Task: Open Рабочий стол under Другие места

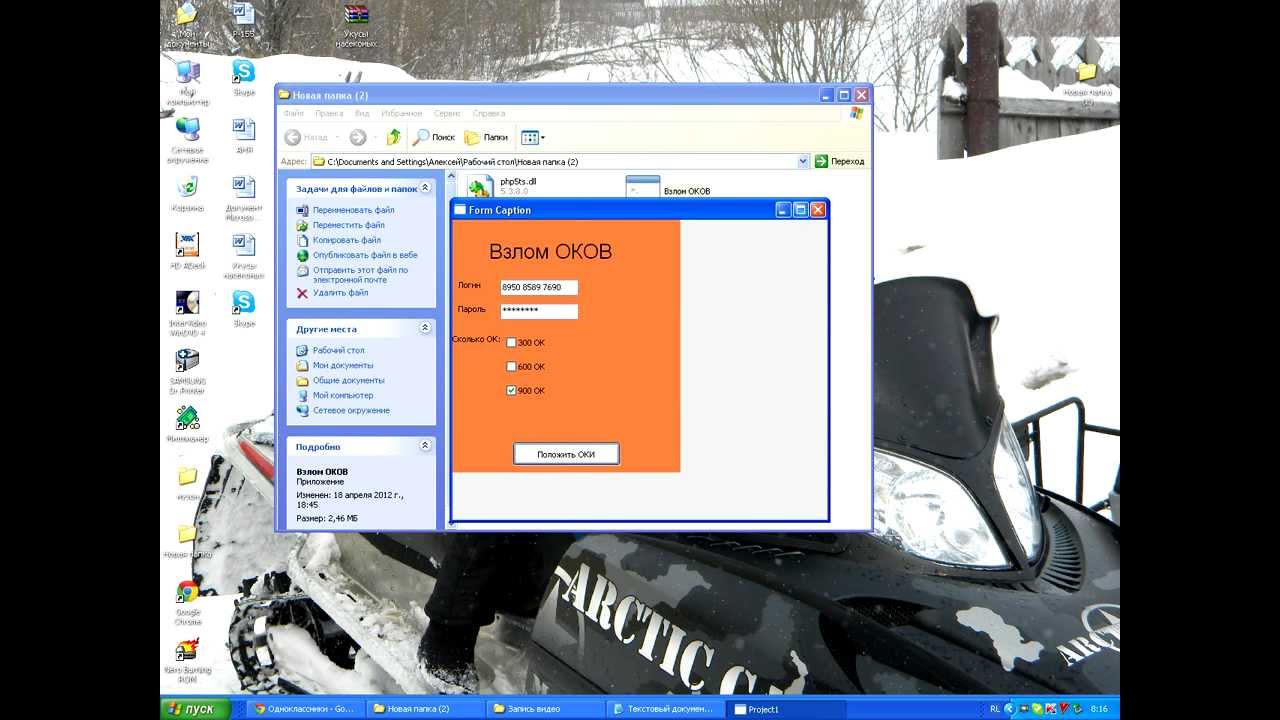Action: coord(338,350)
